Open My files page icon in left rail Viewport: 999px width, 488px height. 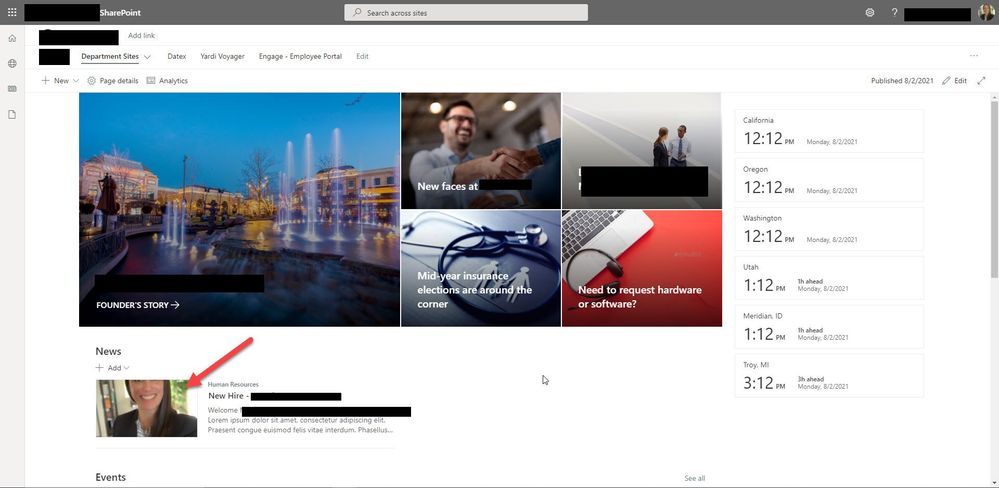tap(12, 115)
